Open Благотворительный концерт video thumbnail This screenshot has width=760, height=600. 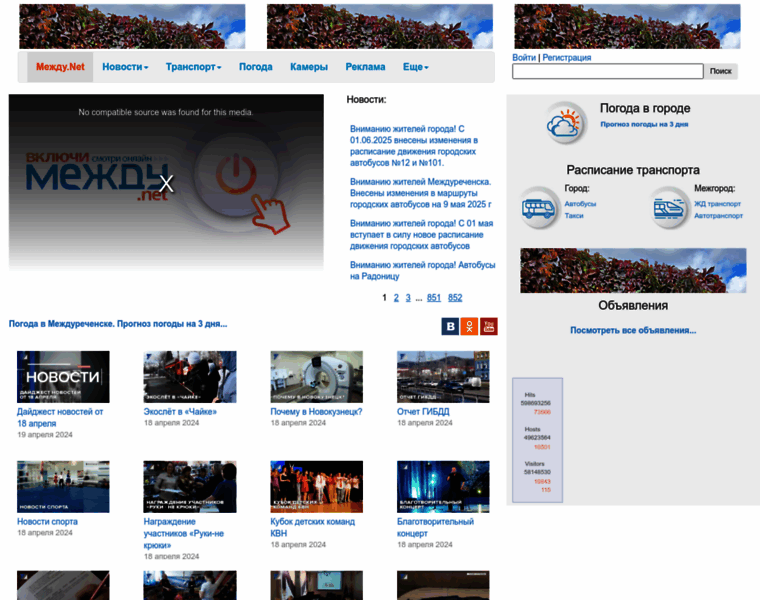tap(443, 487)
